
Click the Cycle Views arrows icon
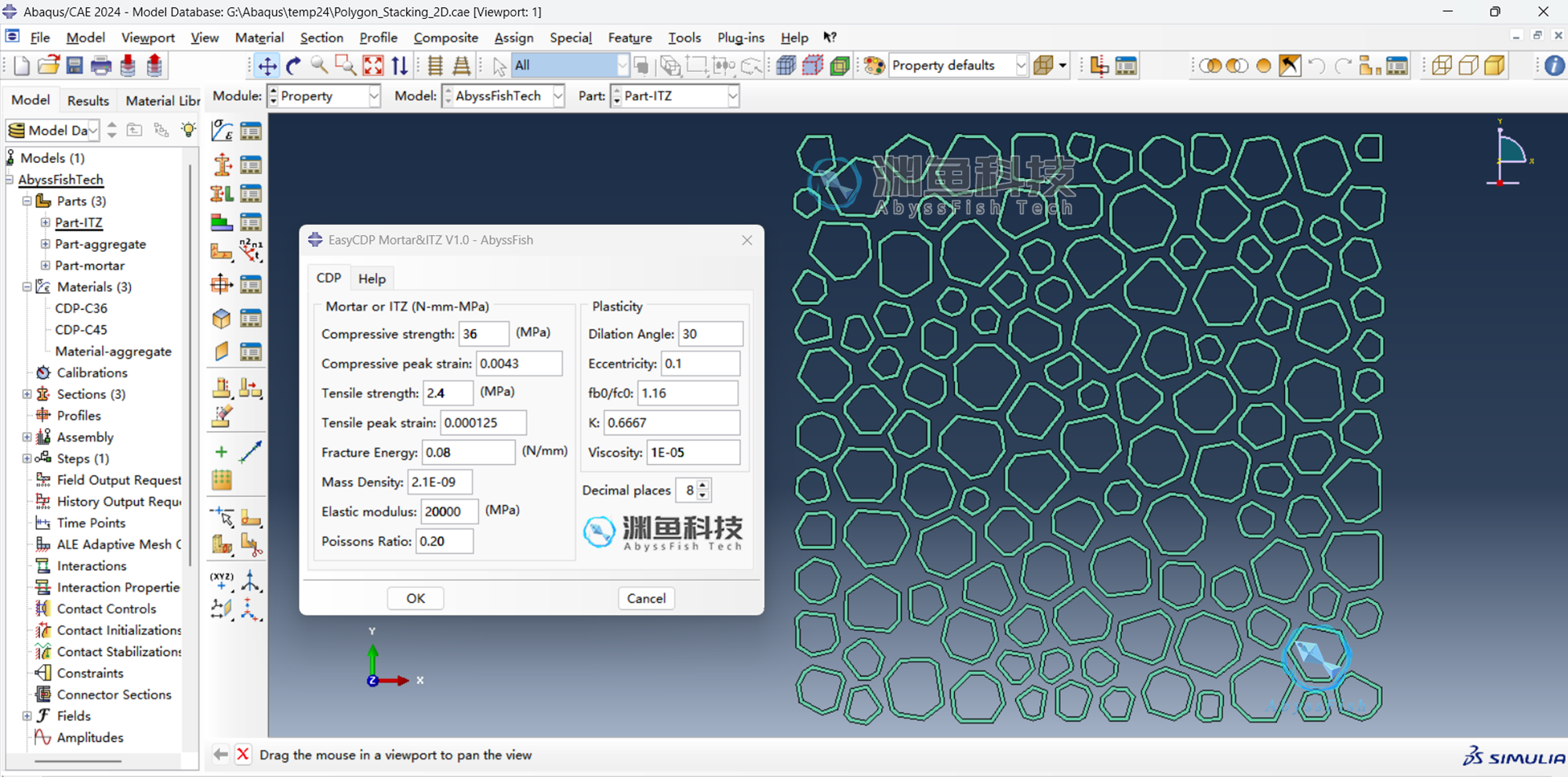[400, 66]
